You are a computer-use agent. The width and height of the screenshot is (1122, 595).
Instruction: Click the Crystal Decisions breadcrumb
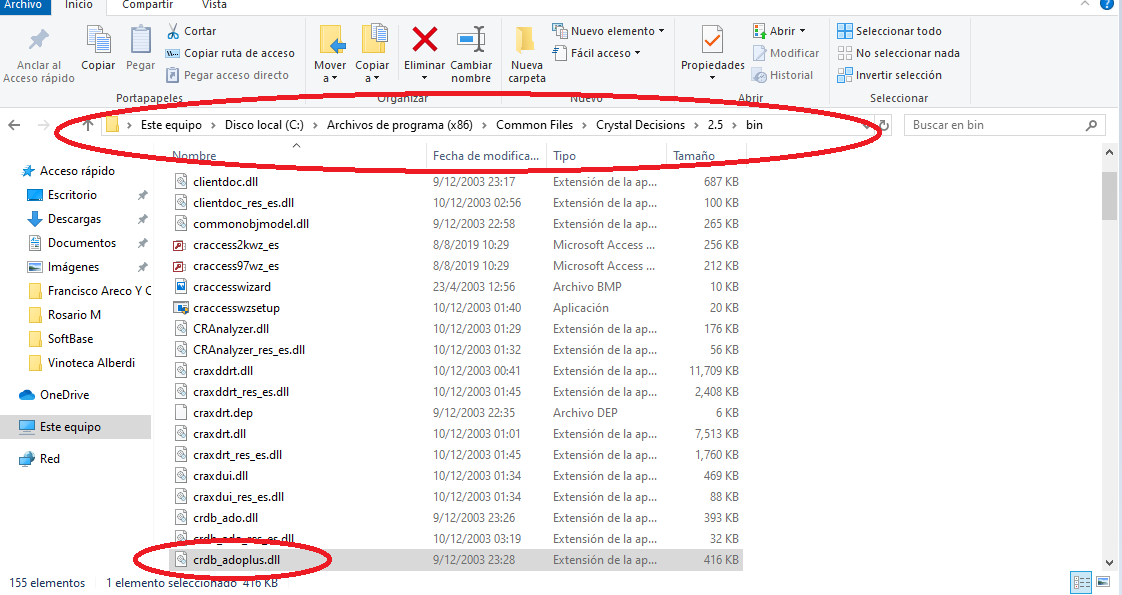point(640,125)
